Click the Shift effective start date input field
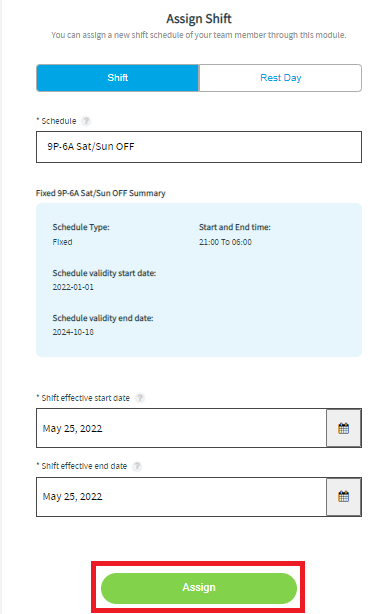The image size is (391, 614). pyautogui.click(x=181, y=428)
